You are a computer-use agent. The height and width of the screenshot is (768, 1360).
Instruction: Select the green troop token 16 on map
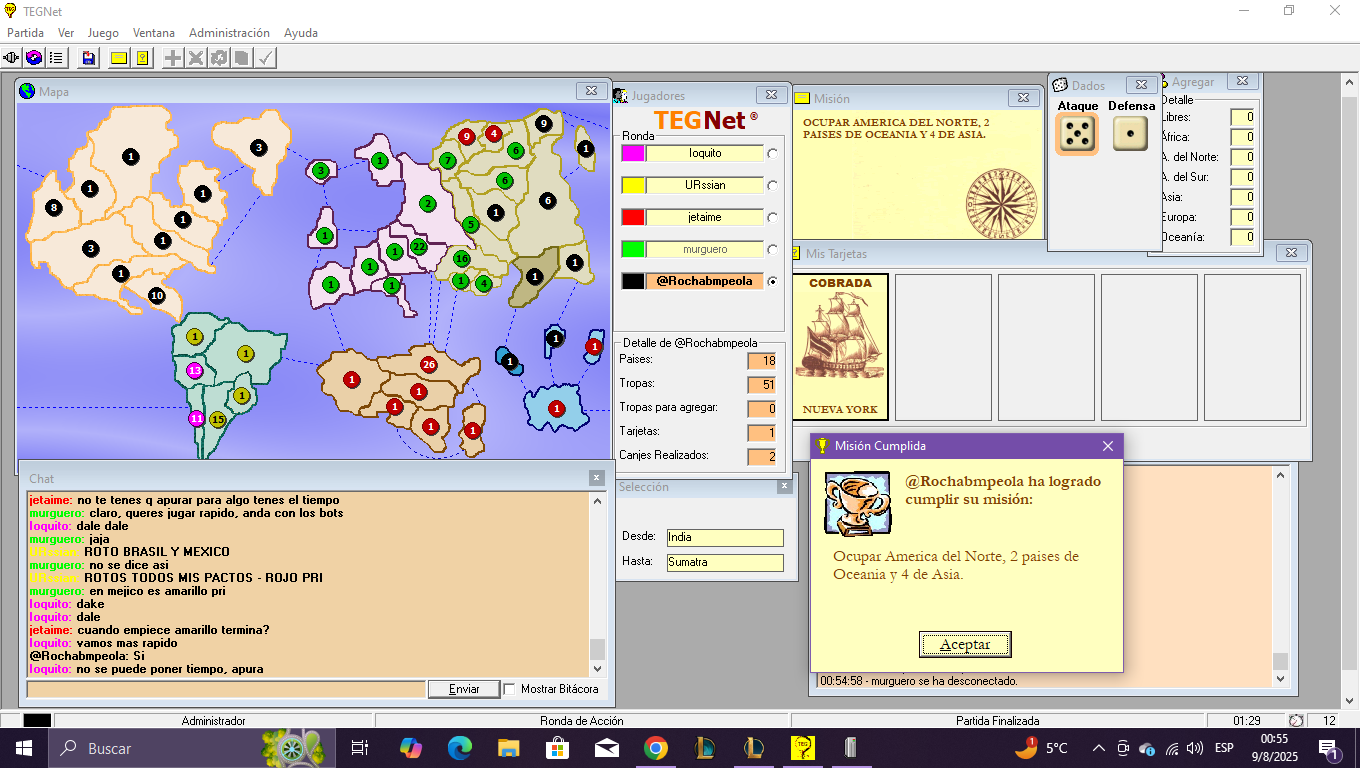461,258
